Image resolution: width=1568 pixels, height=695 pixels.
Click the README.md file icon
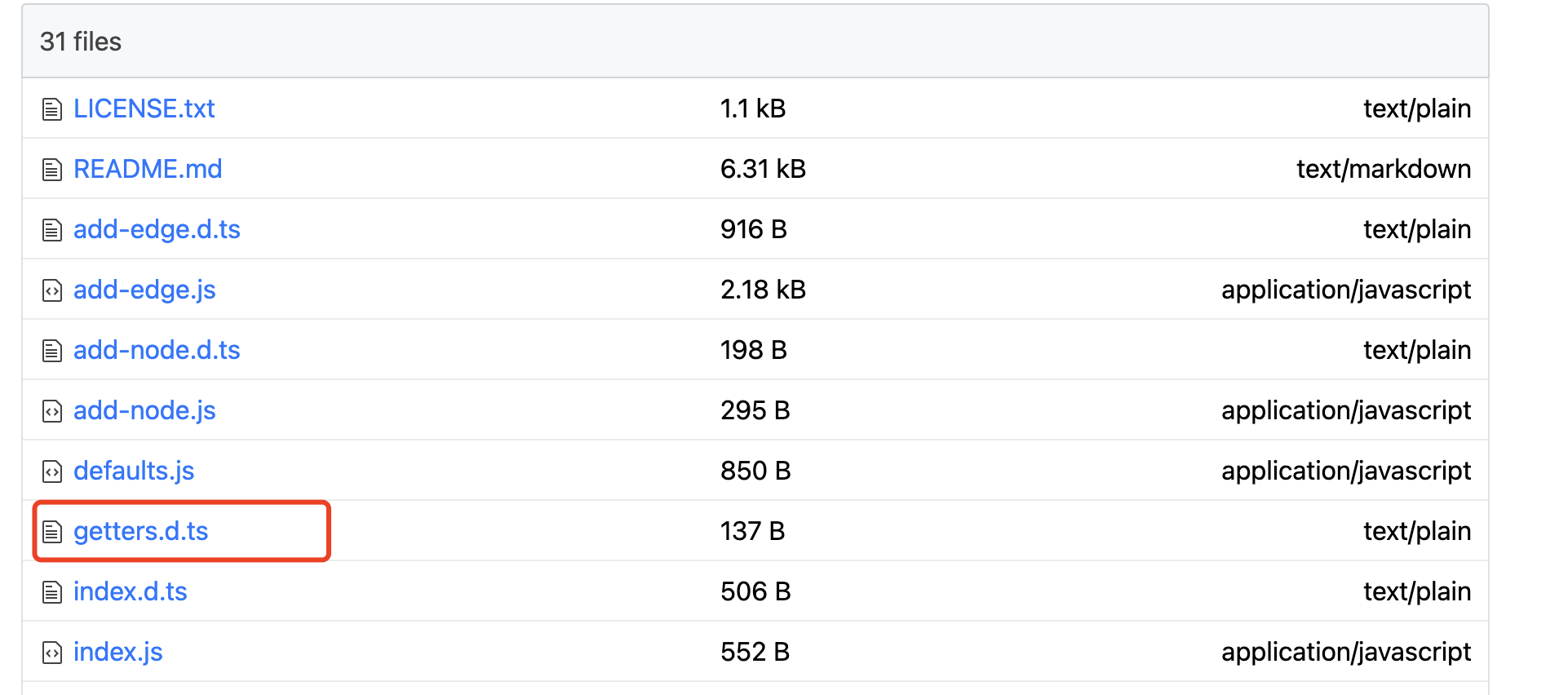pyautogui.click(x=52, y=170)
